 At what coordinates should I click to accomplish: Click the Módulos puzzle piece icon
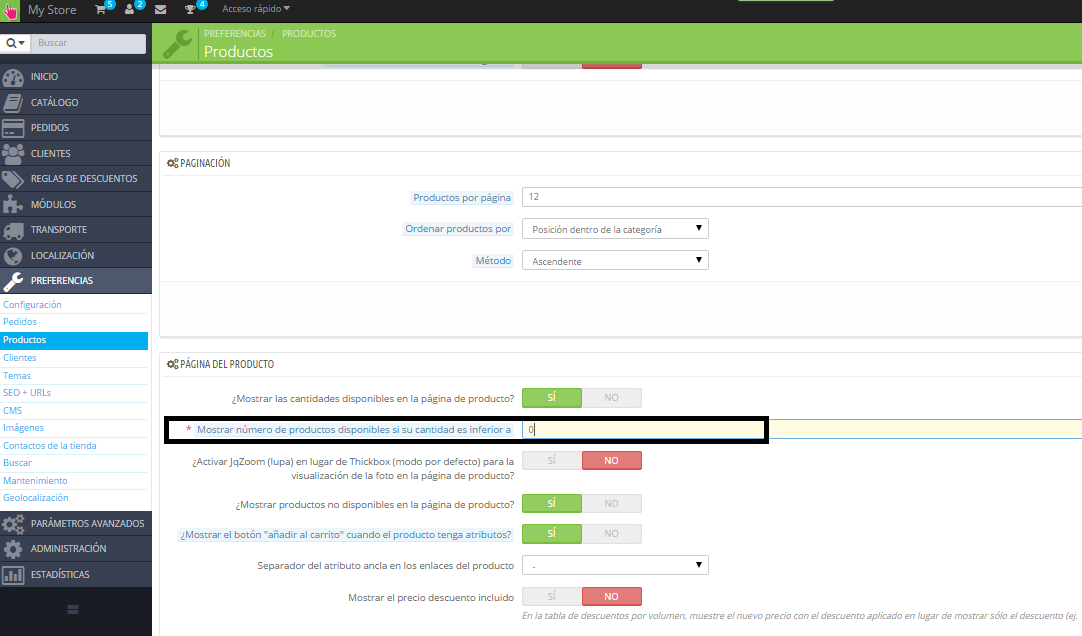(x=13, y=204)
